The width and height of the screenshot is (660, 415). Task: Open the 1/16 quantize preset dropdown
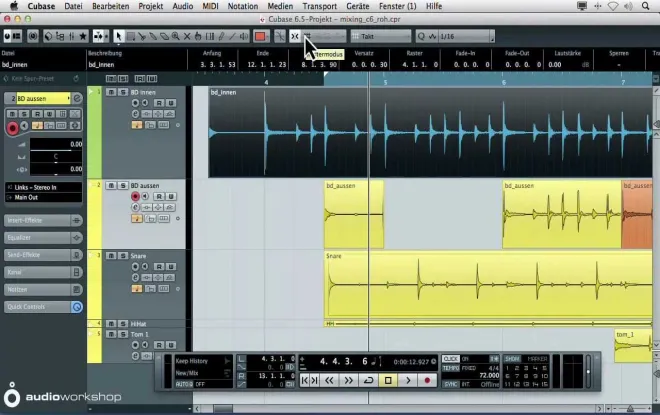466,37
